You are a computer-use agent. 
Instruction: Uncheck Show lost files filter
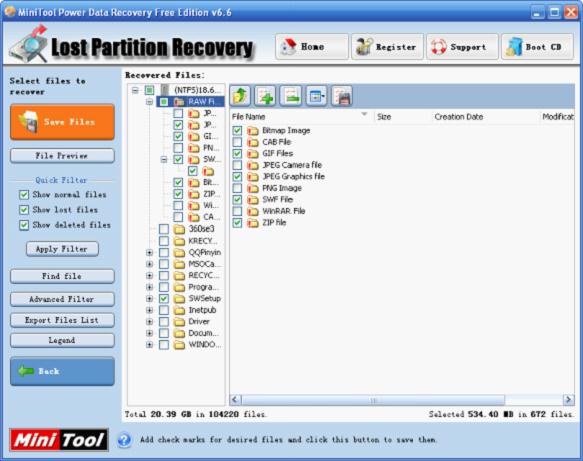24,210
